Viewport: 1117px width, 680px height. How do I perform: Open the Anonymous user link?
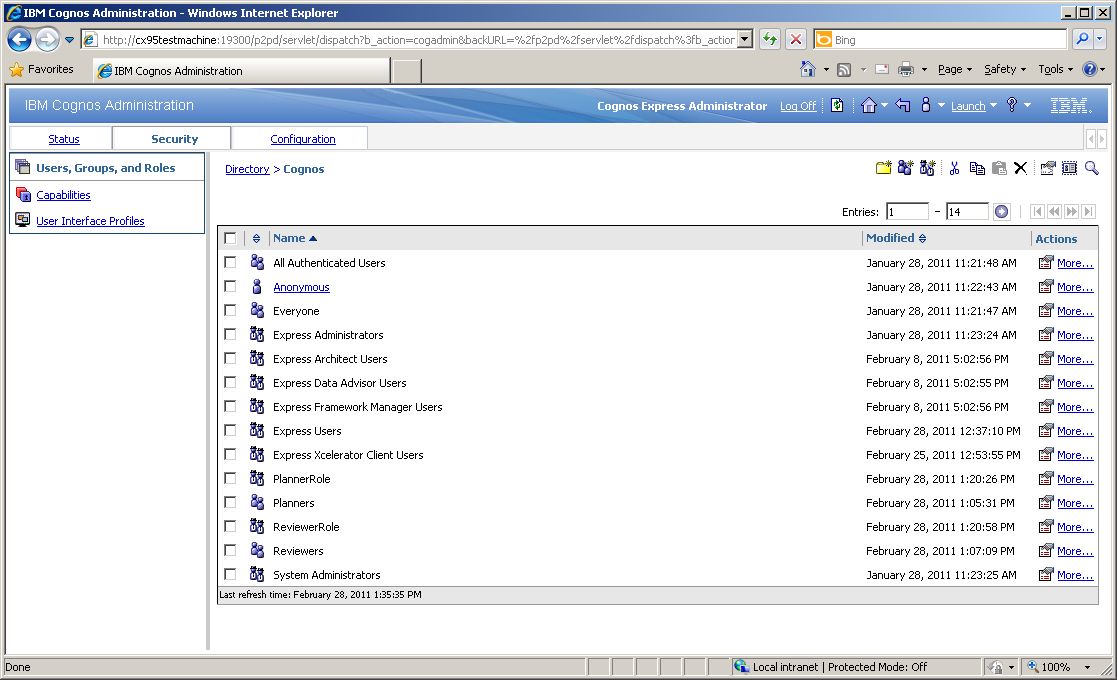click(x=301, y=287)
